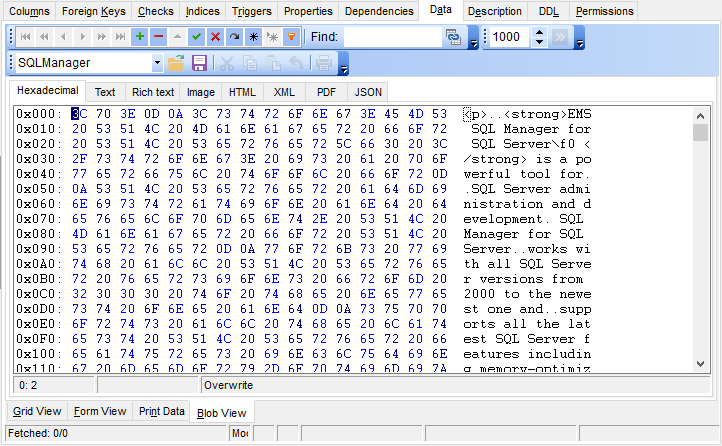View blob as Text tab
Image resolution: width=722 pixels, height=446 pixels.
pyautogui.click(x=105, y=92)
